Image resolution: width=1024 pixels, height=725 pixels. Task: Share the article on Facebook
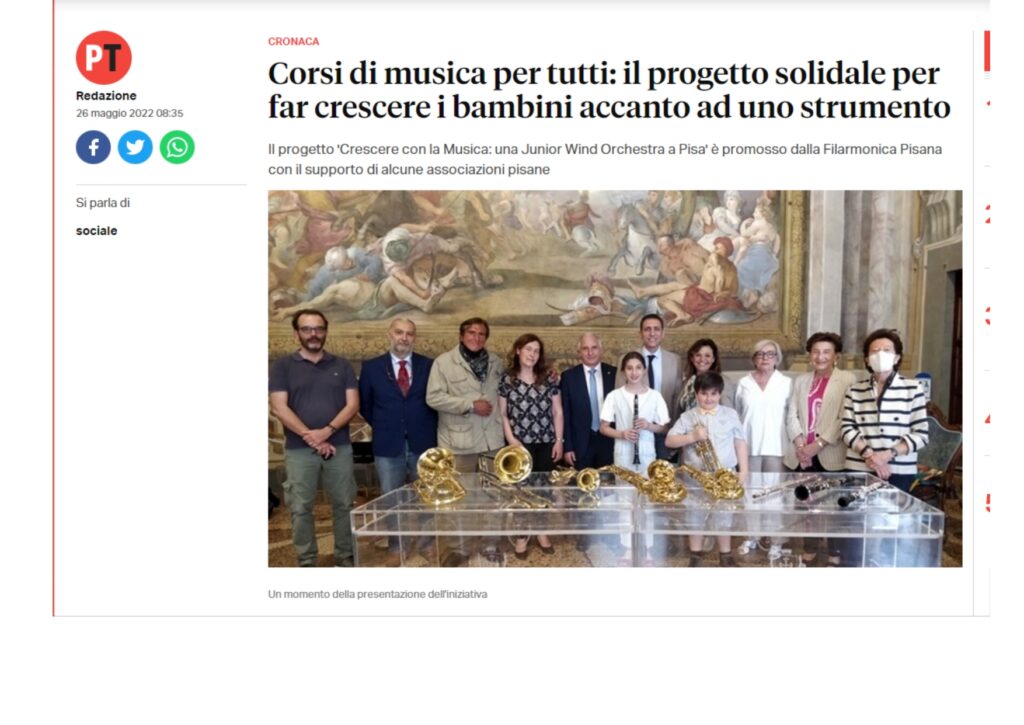pos(93,147)
